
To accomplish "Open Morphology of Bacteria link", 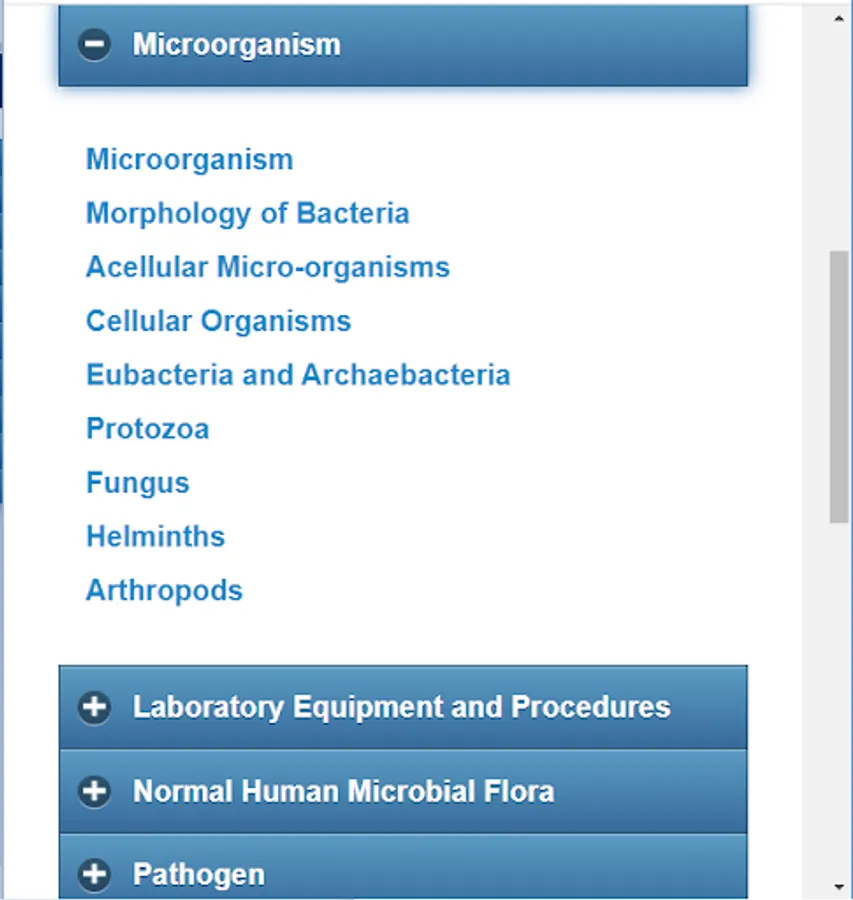I will 247,213.
